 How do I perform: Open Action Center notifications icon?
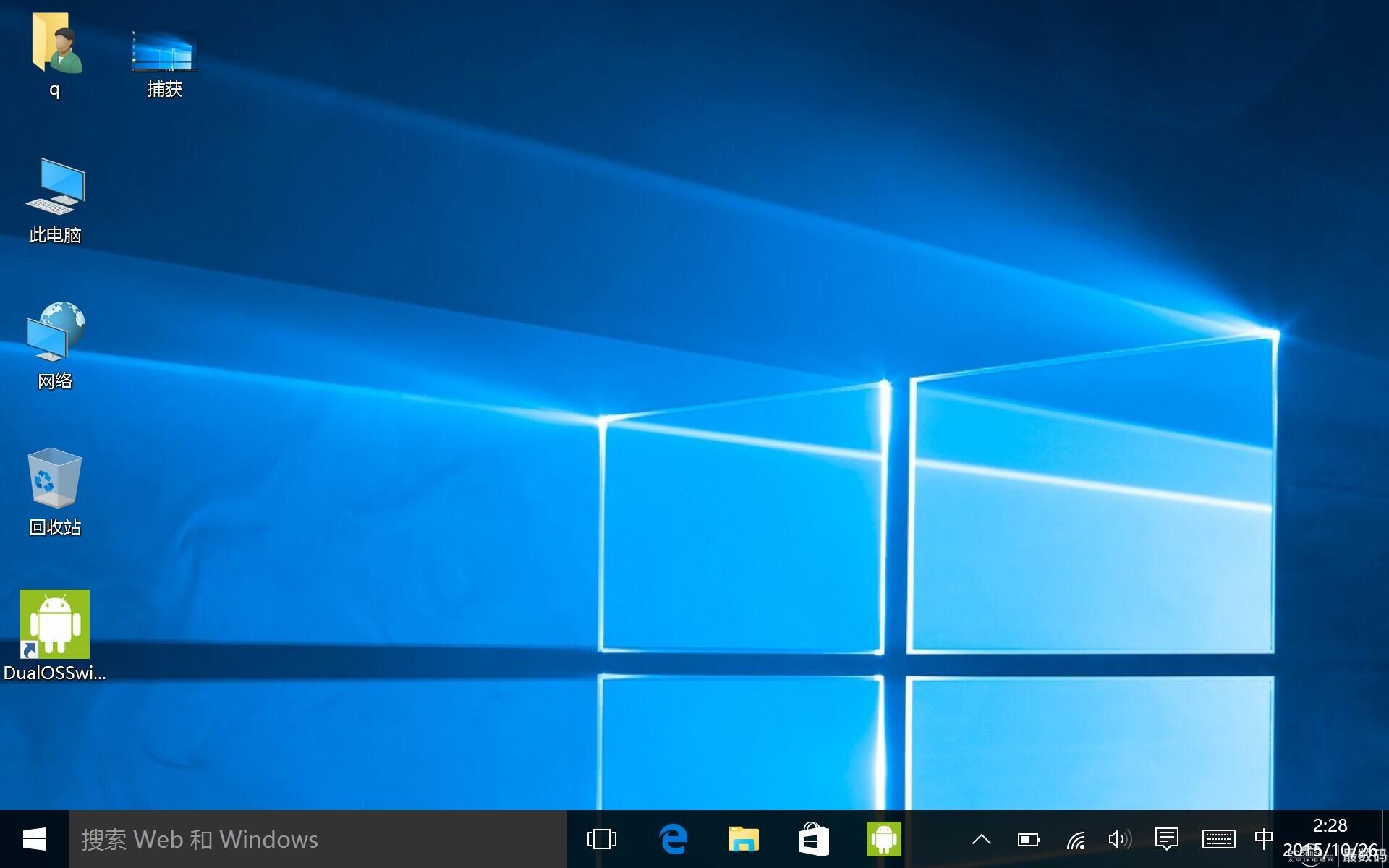click(1166, 839)
